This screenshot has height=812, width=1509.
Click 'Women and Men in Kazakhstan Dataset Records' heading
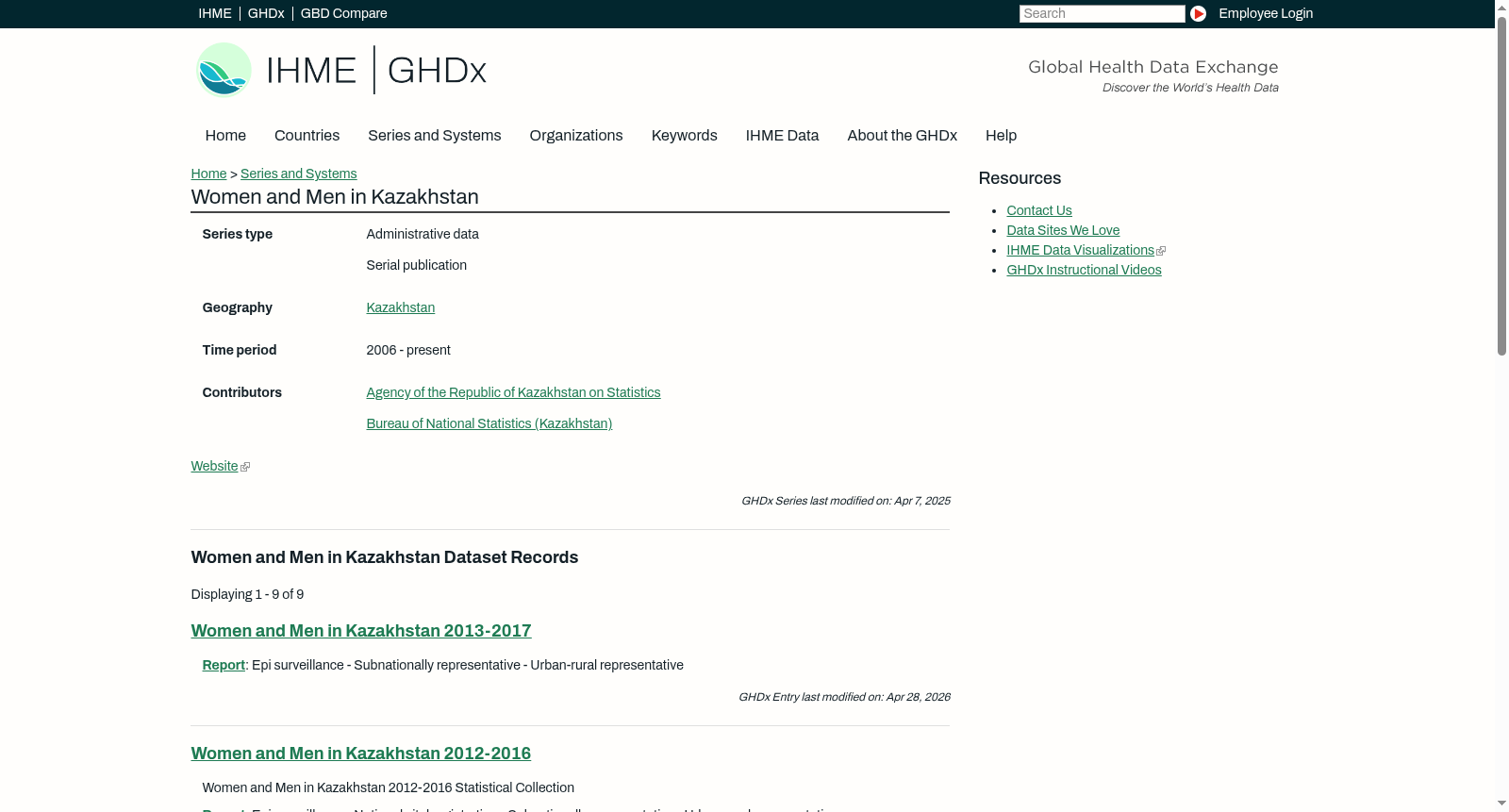385,557
